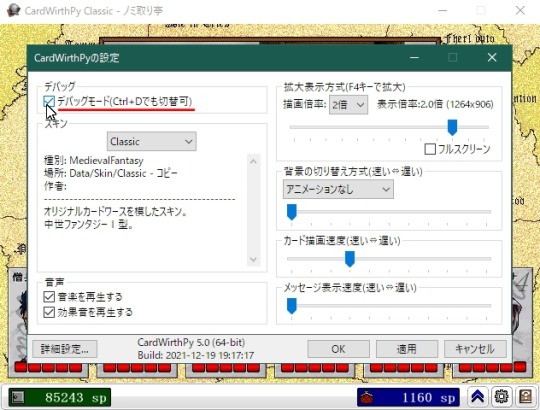This screenshot has height=410, width=540.
Task: Click the 種別: MedievalFantasy text
Action: (x=93, y=160)
